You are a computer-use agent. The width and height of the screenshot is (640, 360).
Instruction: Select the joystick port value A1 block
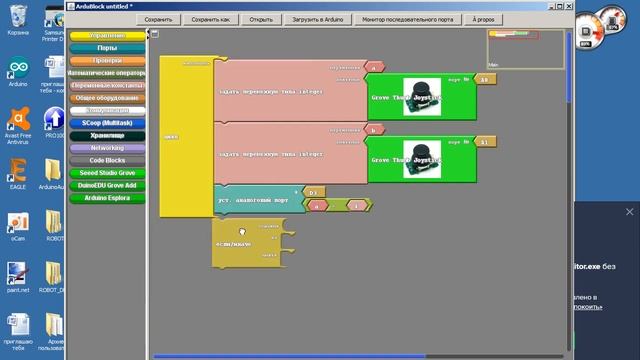pos(485,142)
